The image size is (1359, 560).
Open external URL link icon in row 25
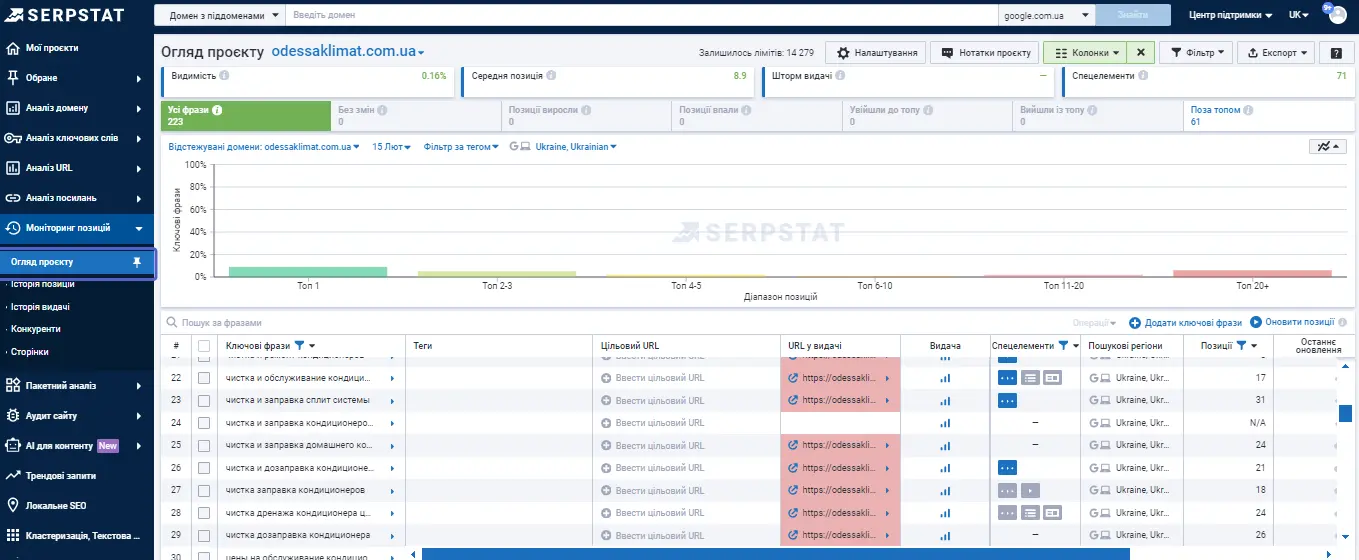pyautogui.click(x=793, y=445)
